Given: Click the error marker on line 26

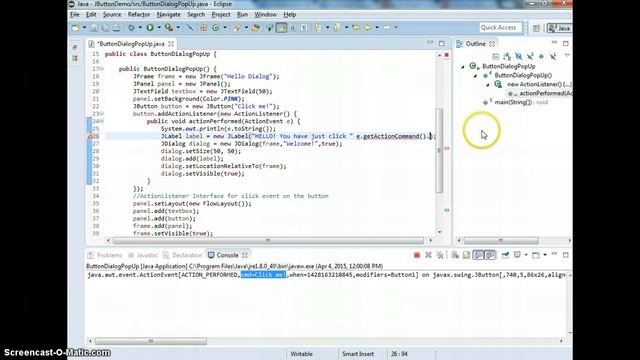Looking at the screenshot, I should pos(90,136).
